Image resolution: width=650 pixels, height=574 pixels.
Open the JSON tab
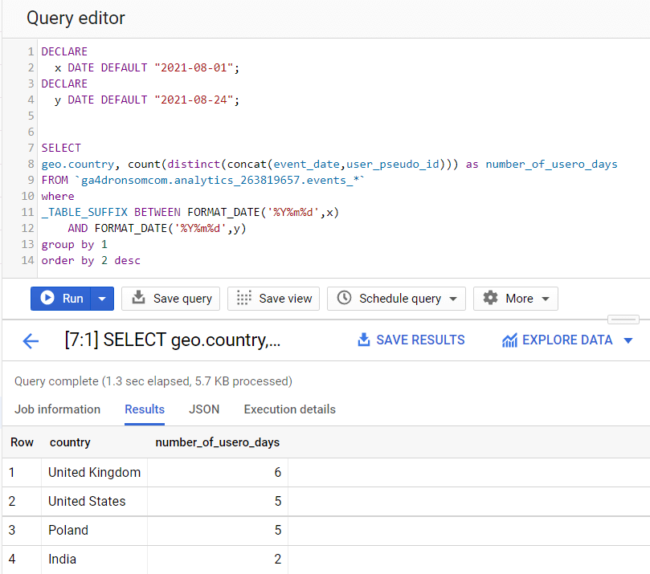(204, 409)
